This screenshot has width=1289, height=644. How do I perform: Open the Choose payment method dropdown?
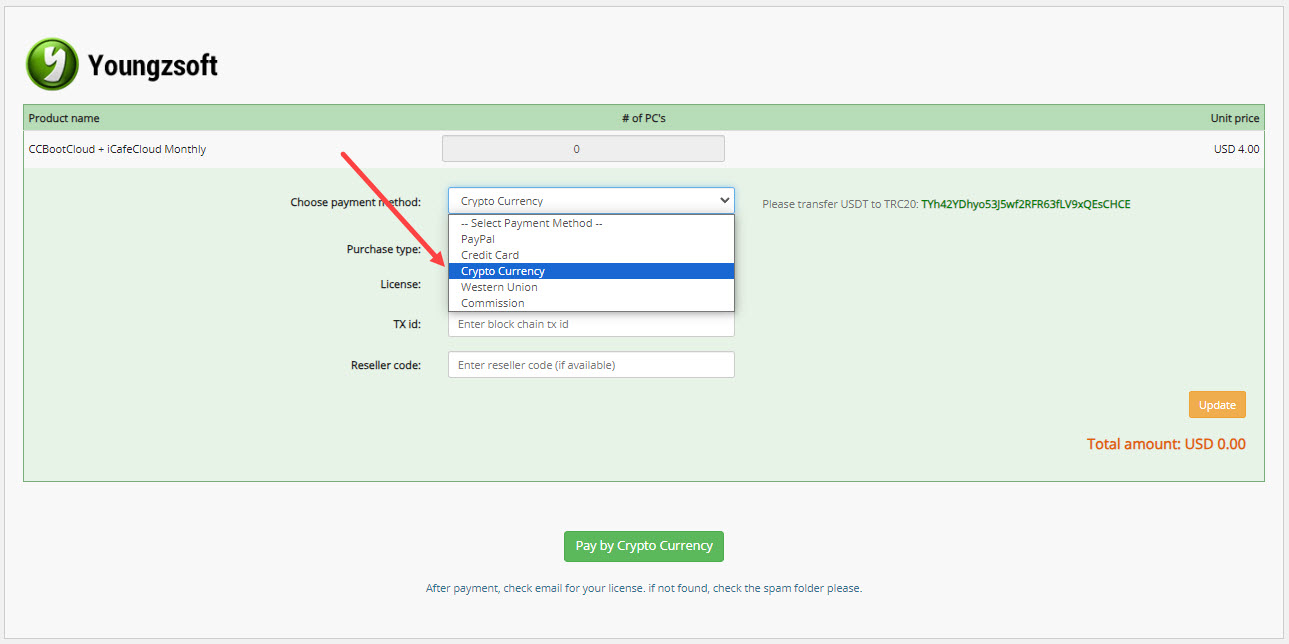[590, 201]
